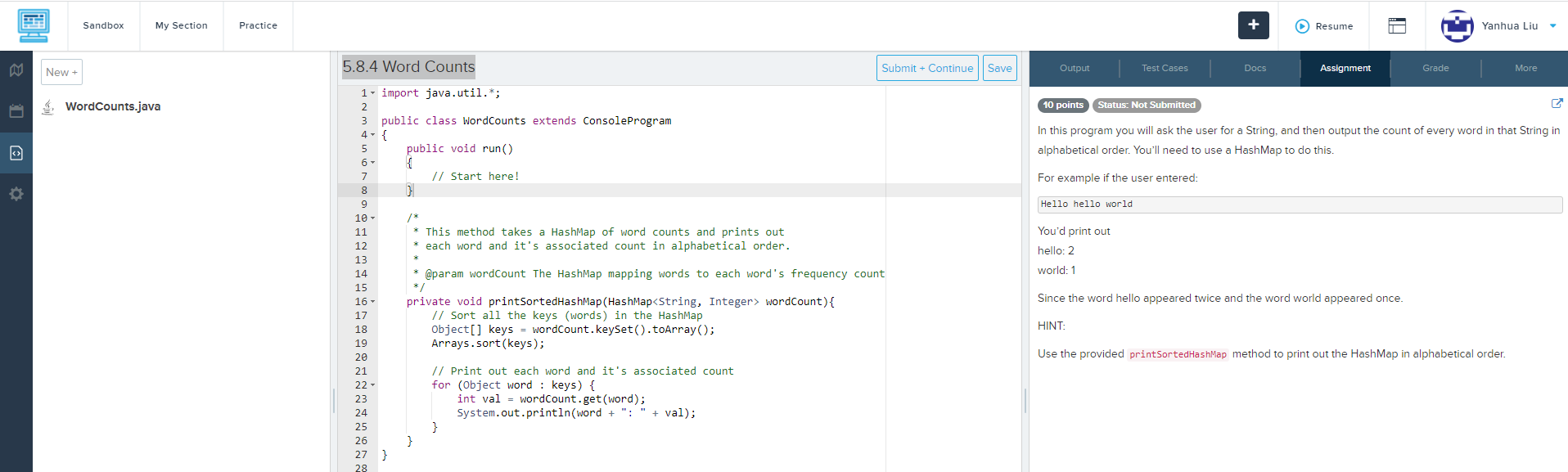Click the 5.8.4 Word Counts title

408,67
